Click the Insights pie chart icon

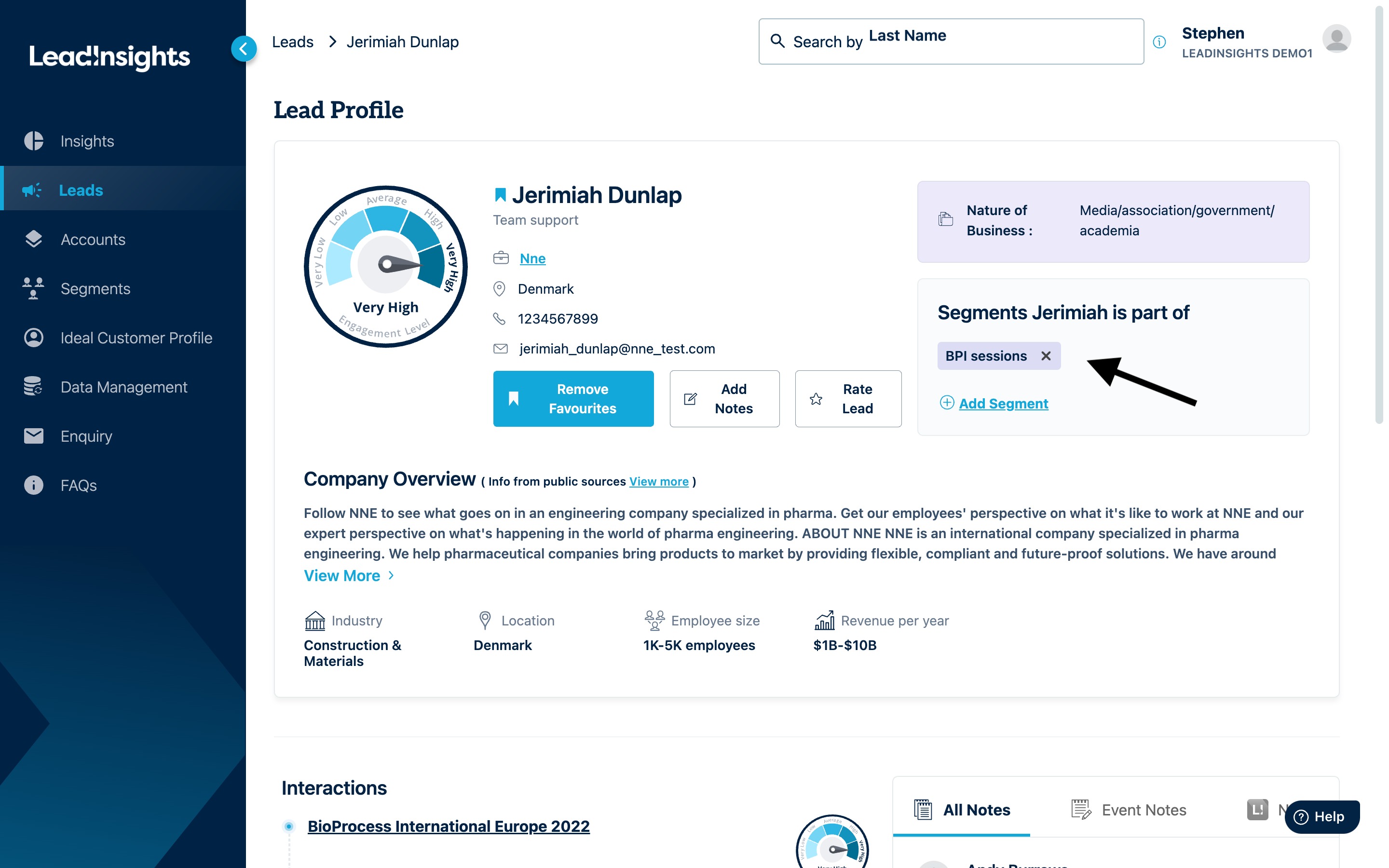[34, 141]
